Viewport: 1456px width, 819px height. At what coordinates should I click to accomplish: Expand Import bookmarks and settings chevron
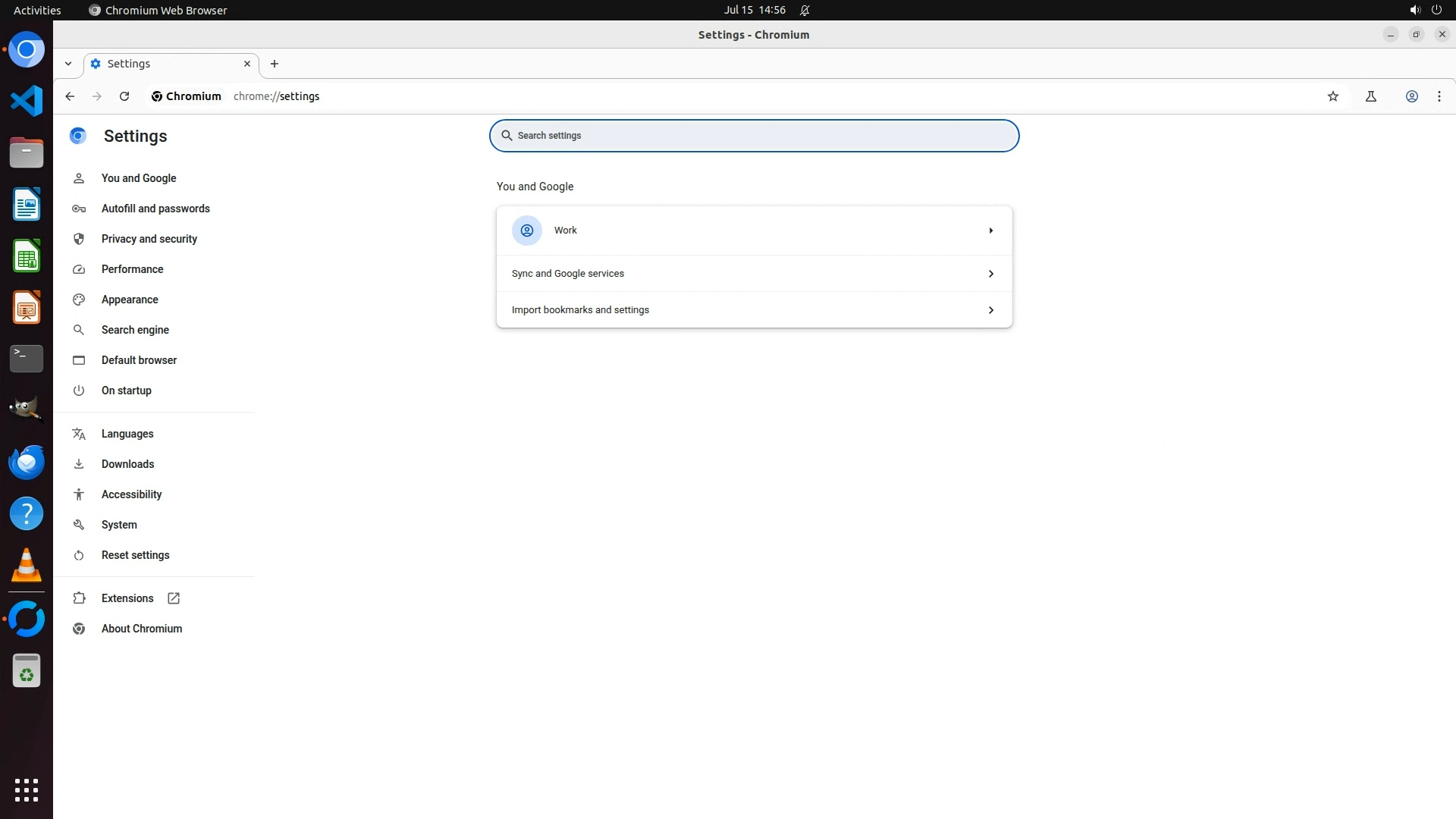click(990, 310)
